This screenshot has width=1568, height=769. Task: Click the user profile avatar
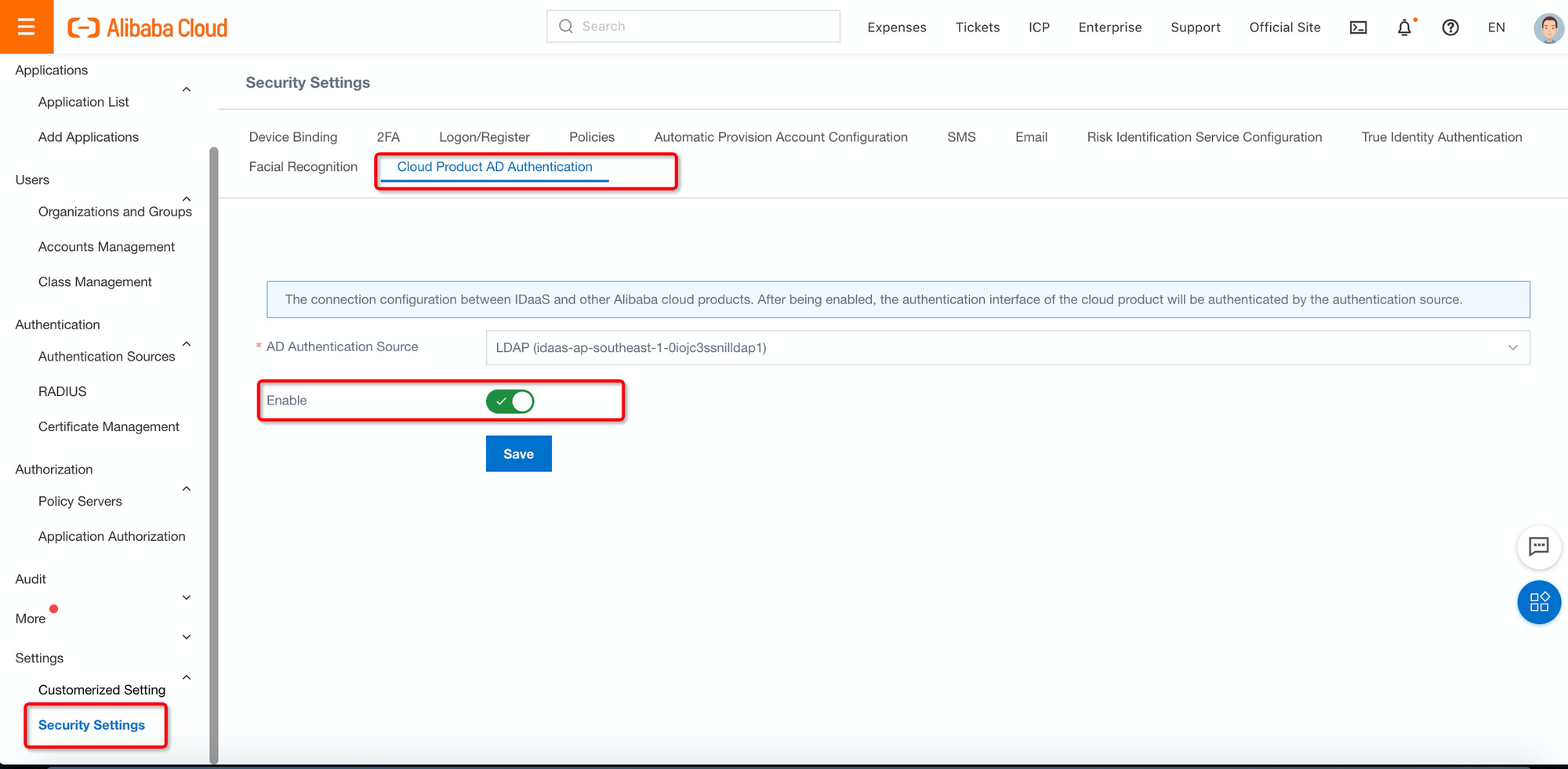click(x=1548, y=27)
